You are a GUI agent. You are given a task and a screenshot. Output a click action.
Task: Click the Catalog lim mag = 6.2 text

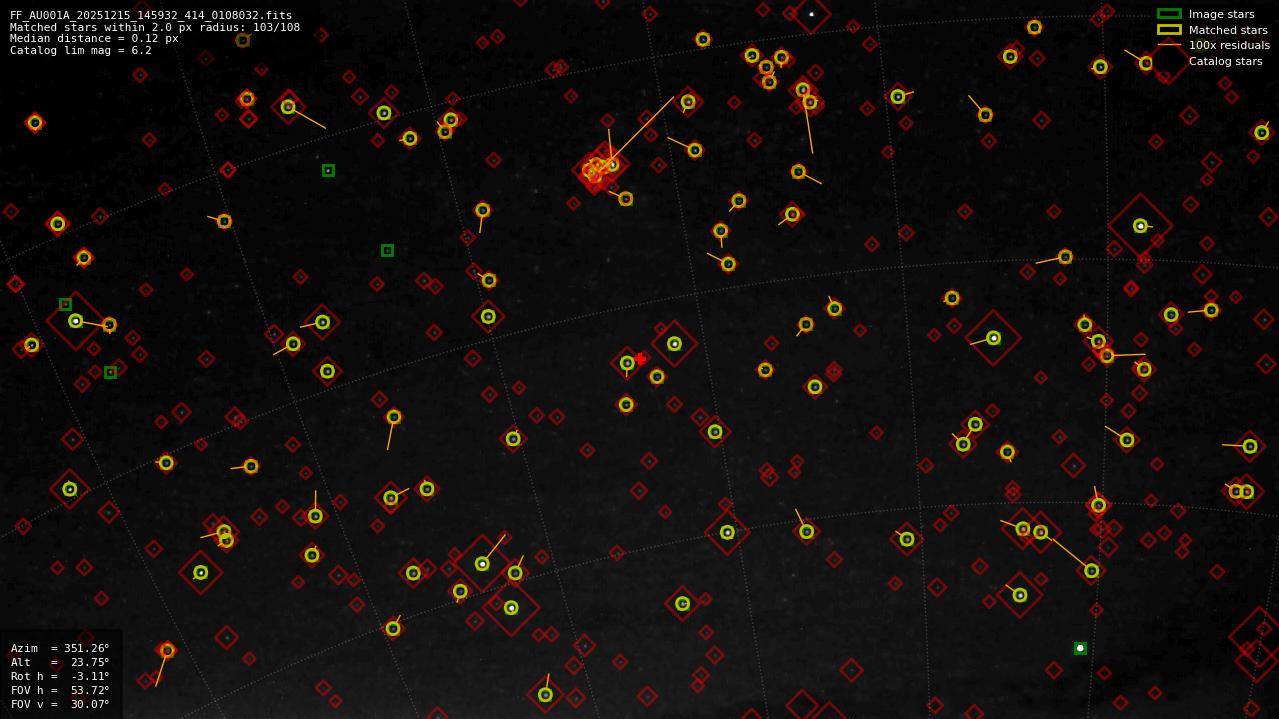click(x=81, y=50)
